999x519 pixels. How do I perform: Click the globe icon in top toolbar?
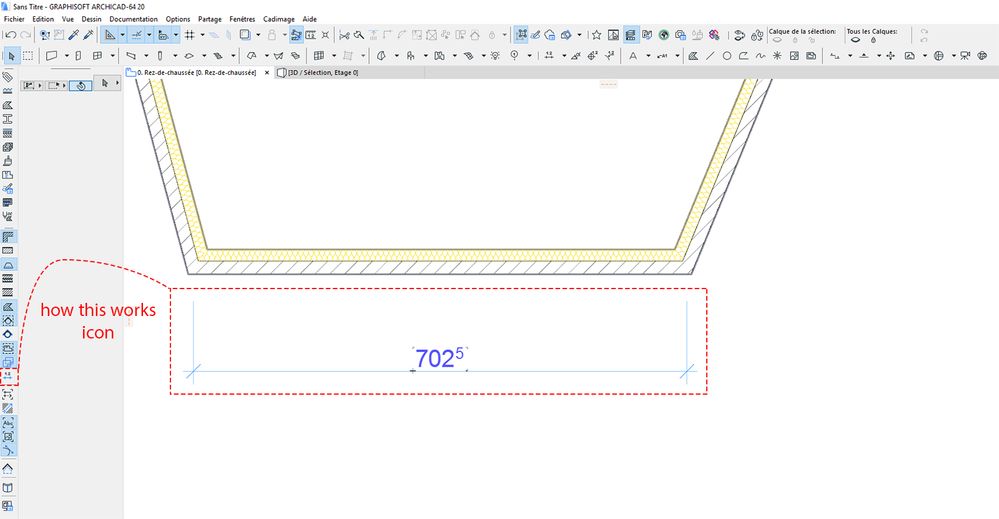pyautogui.click(x=664, y=35)
